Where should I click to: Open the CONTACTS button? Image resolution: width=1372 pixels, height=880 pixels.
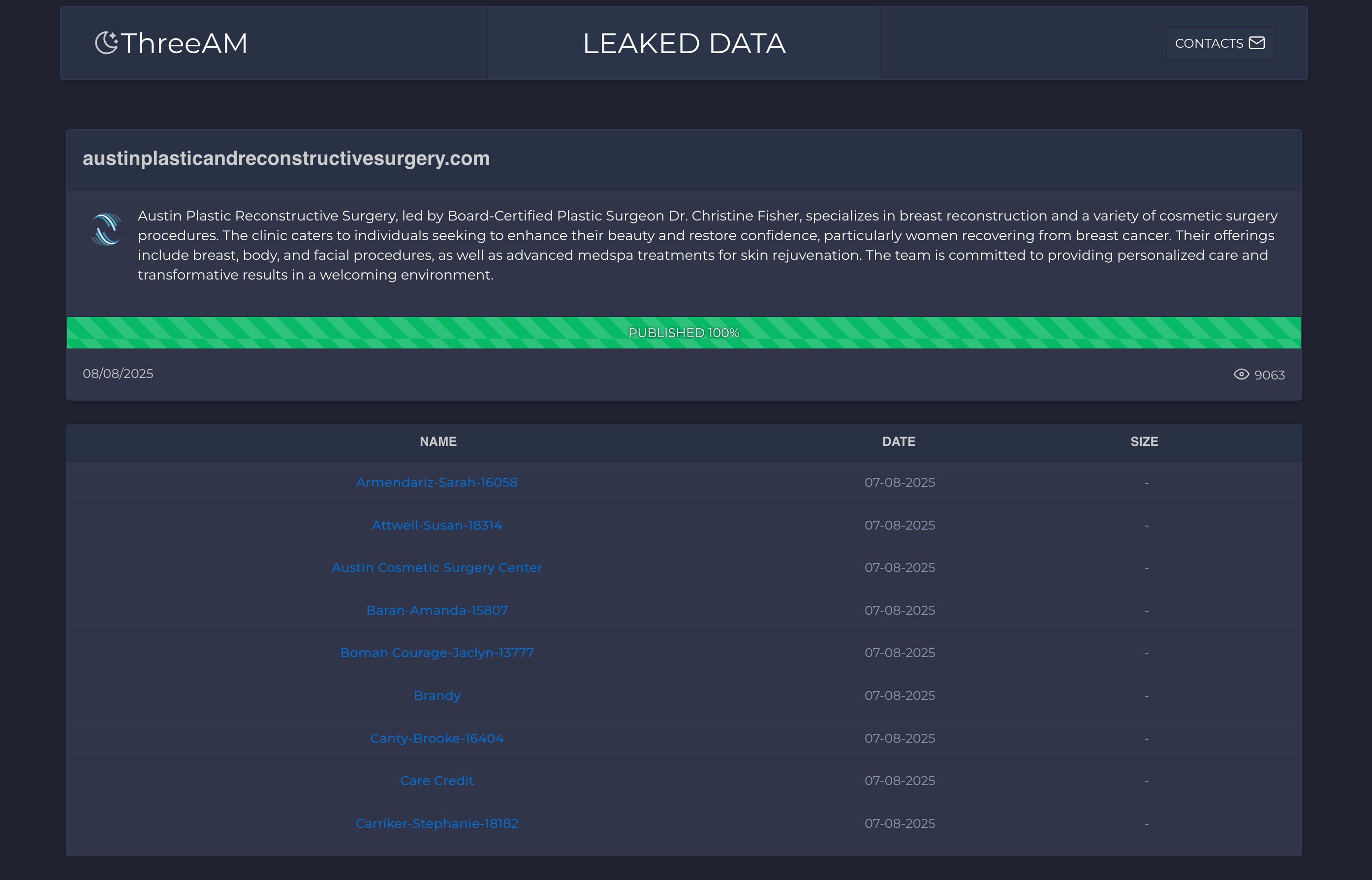1220,43
